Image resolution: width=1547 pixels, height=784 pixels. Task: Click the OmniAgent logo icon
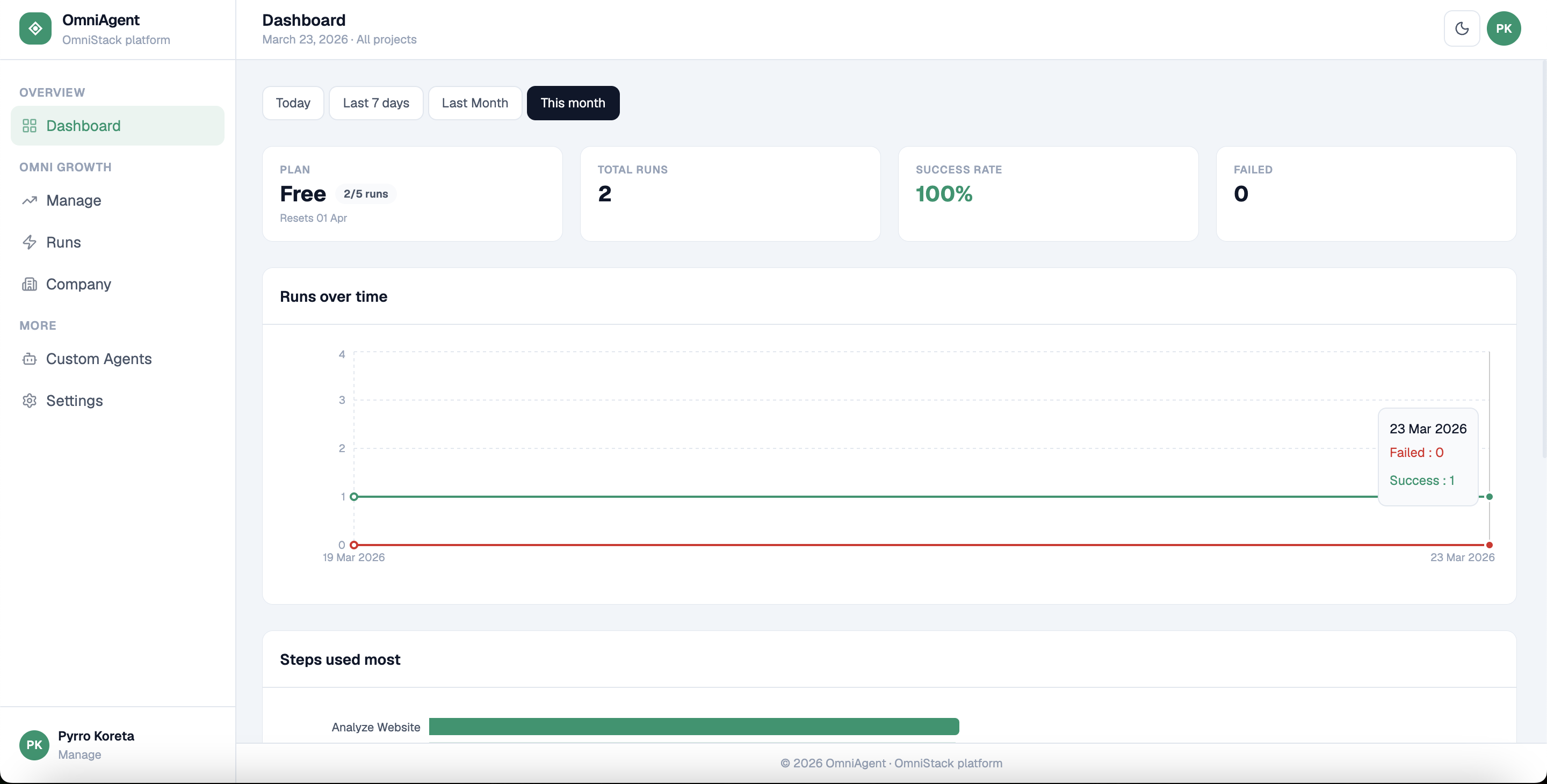pos(35,29)
